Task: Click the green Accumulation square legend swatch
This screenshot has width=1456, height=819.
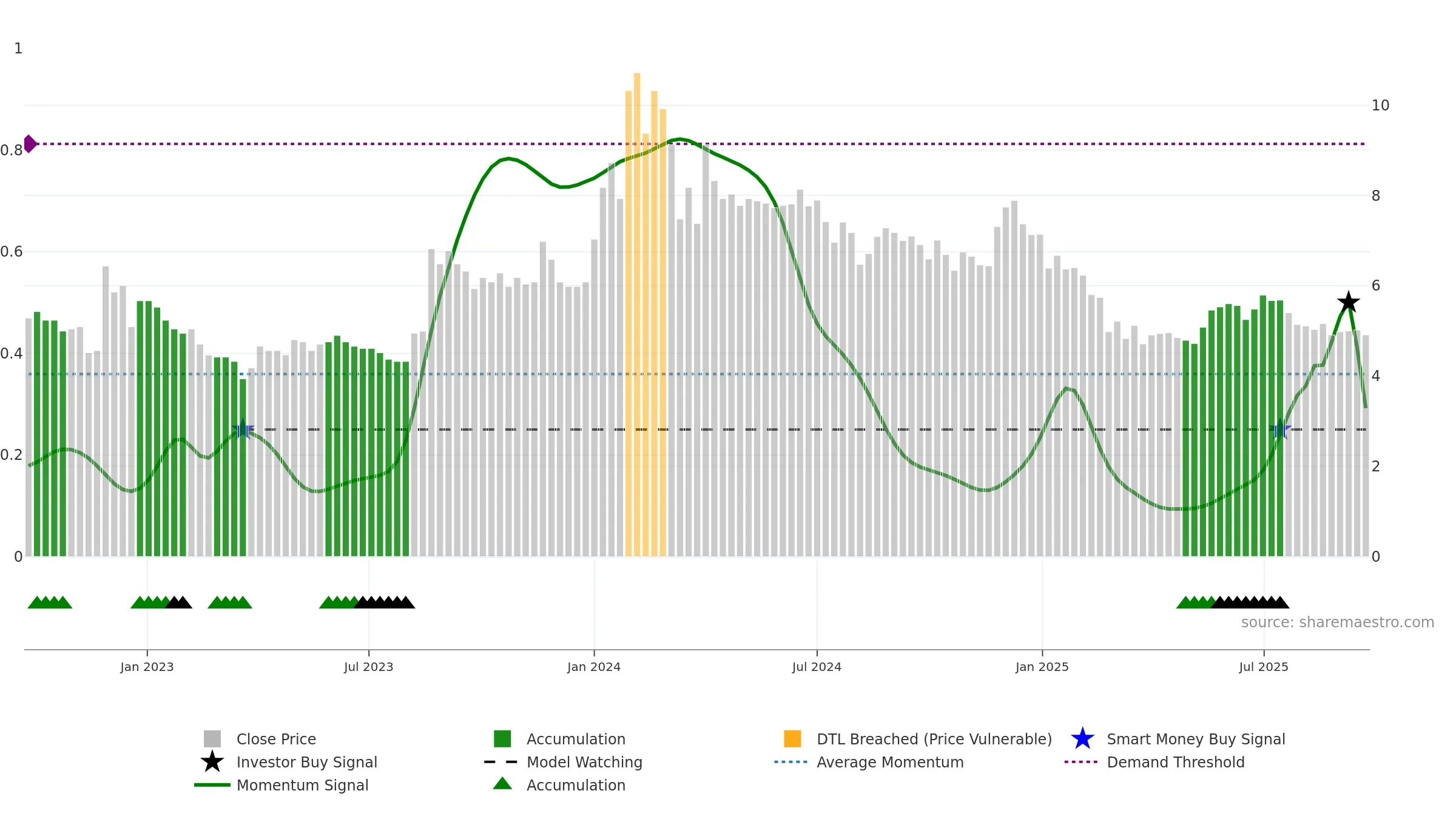Action: (x=502, y=739)
